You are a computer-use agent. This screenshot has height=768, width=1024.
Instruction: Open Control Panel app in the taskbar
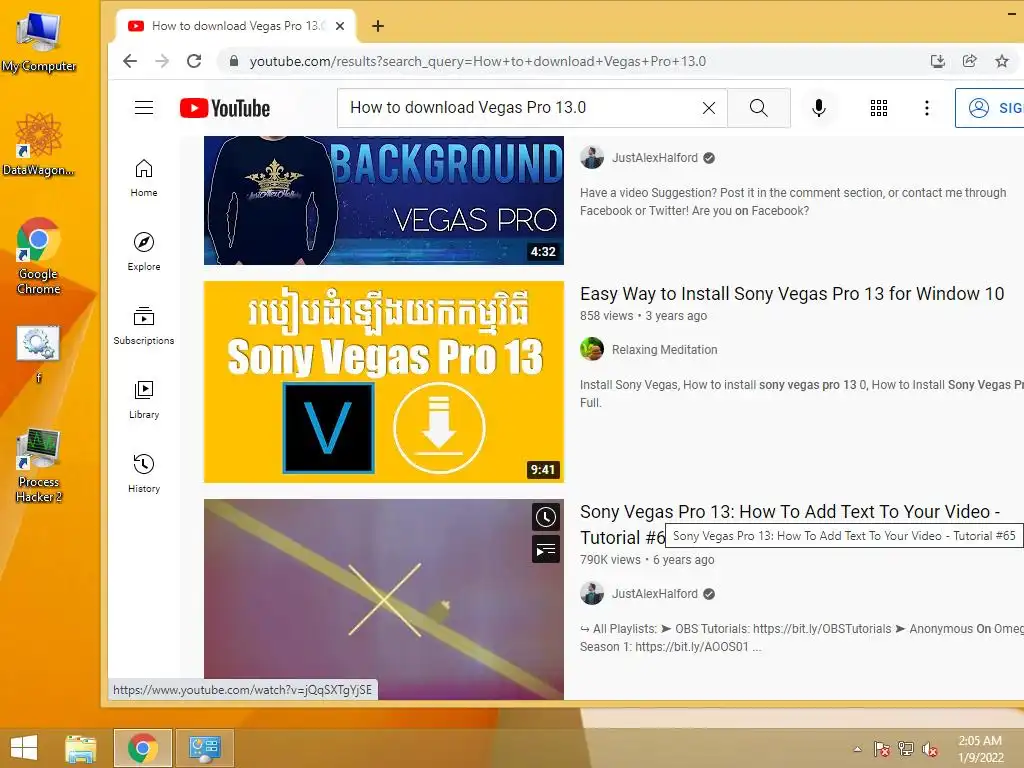(204, 748)
